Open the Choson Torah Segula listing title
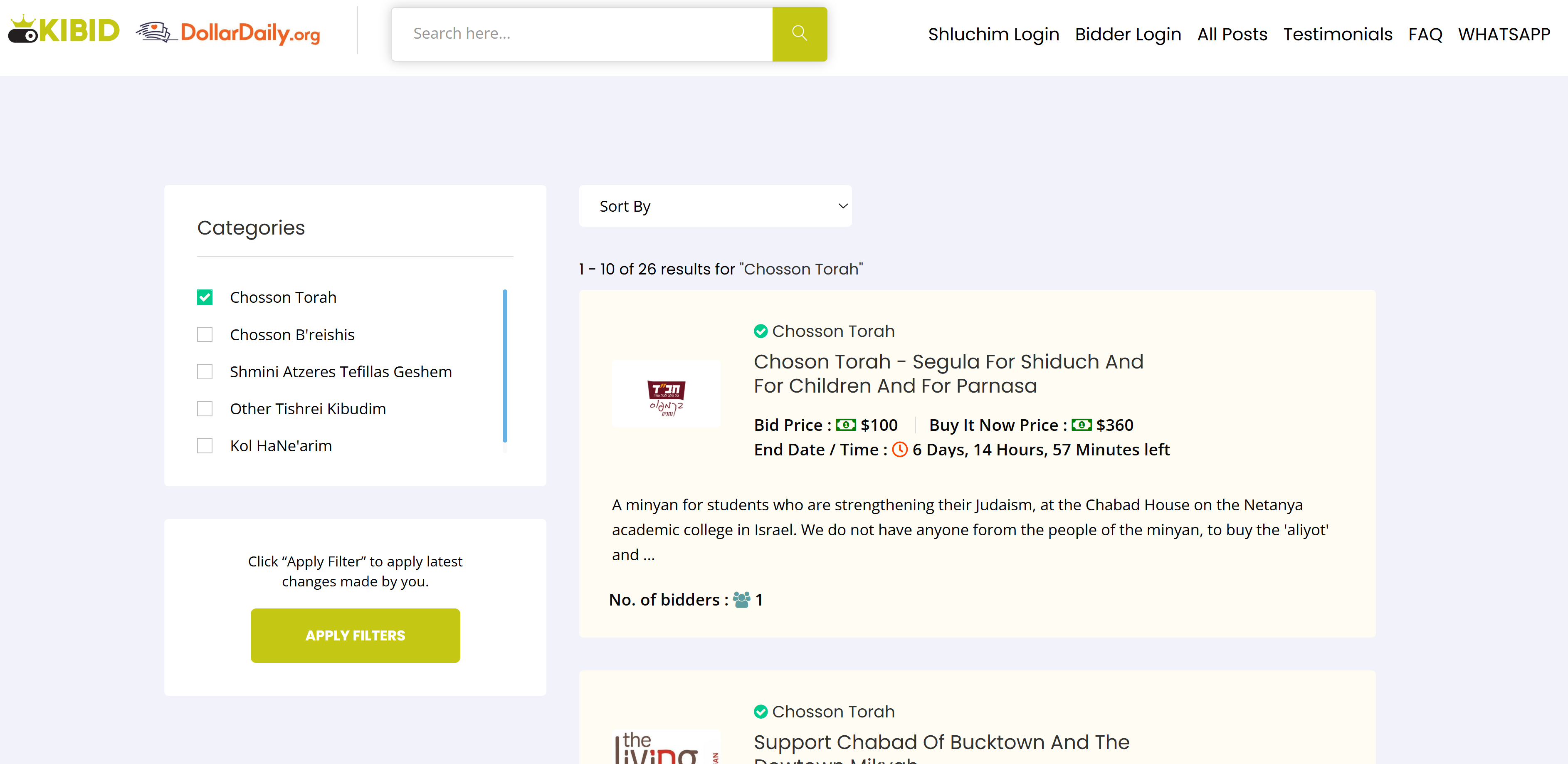1568x764 pixels. pyautogui.click(x=948, y=374)
